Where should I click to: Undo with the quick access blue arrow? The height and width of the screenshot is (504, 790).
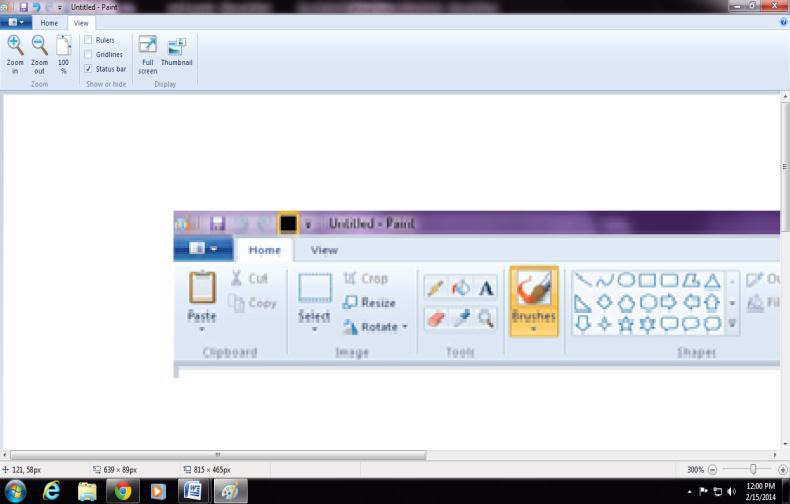click(x=36, y=7)
